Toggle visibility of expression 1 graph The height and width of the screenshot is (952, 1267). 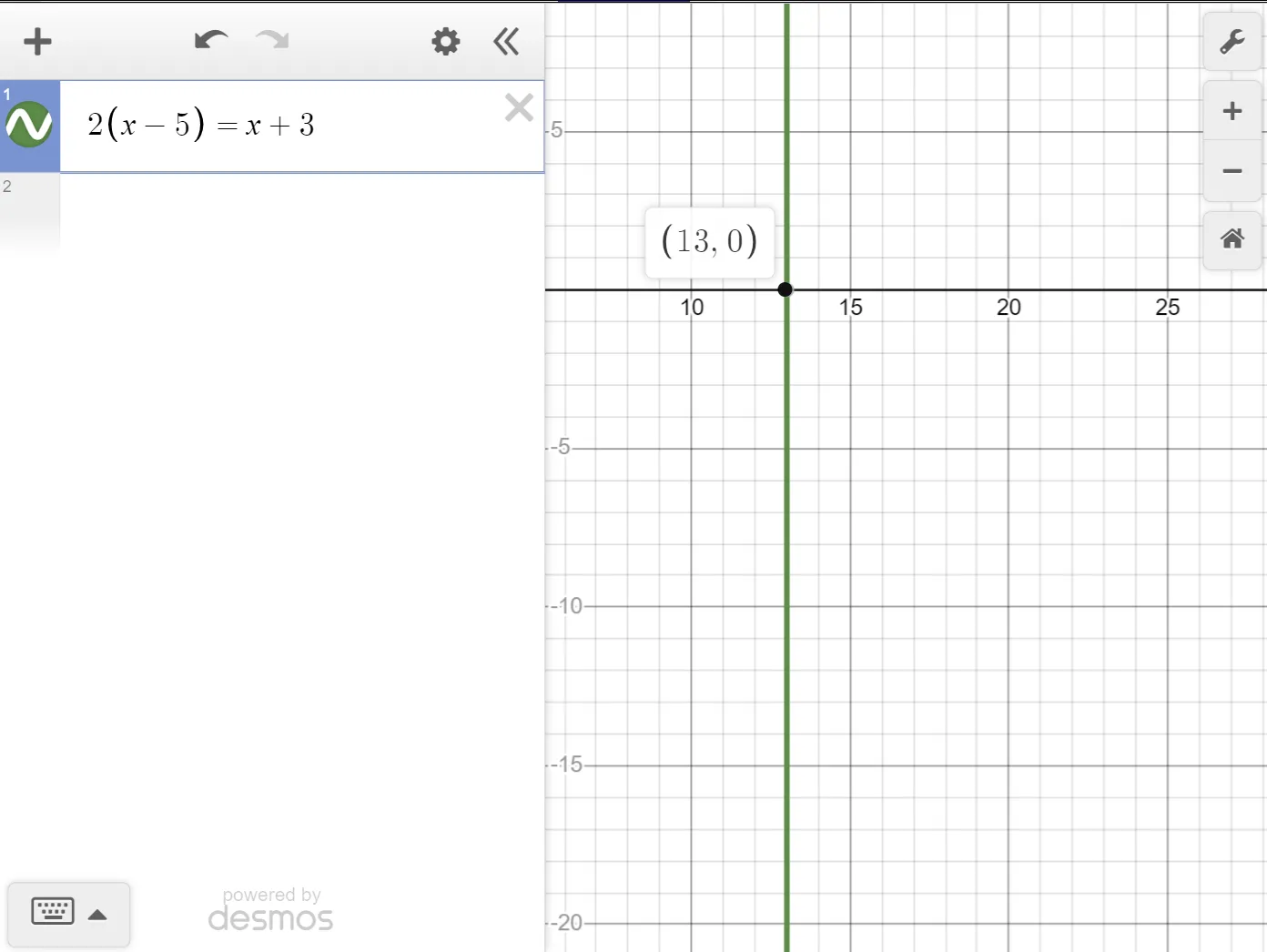29,125
